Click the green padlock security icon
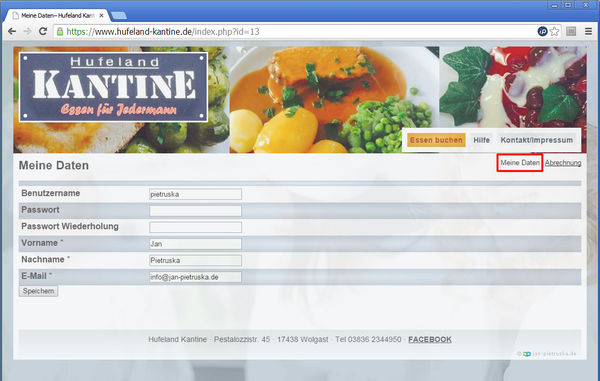 click(60, 31)
